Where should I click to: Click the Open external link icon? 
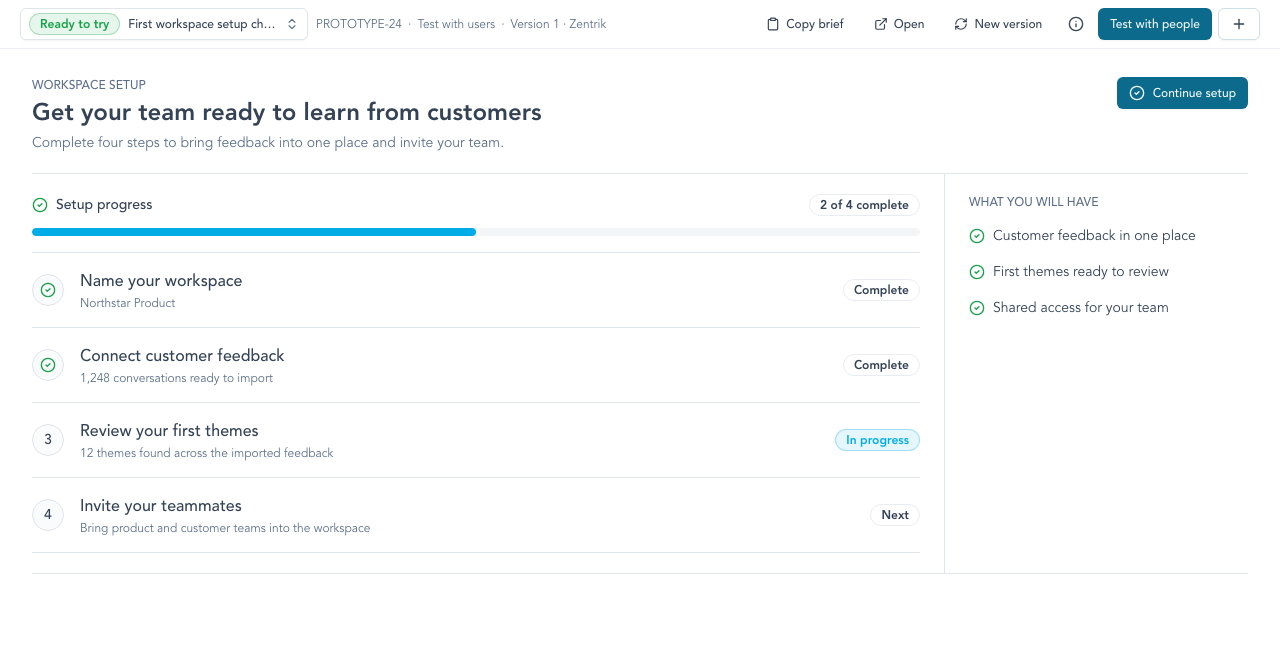coord(881,24)
